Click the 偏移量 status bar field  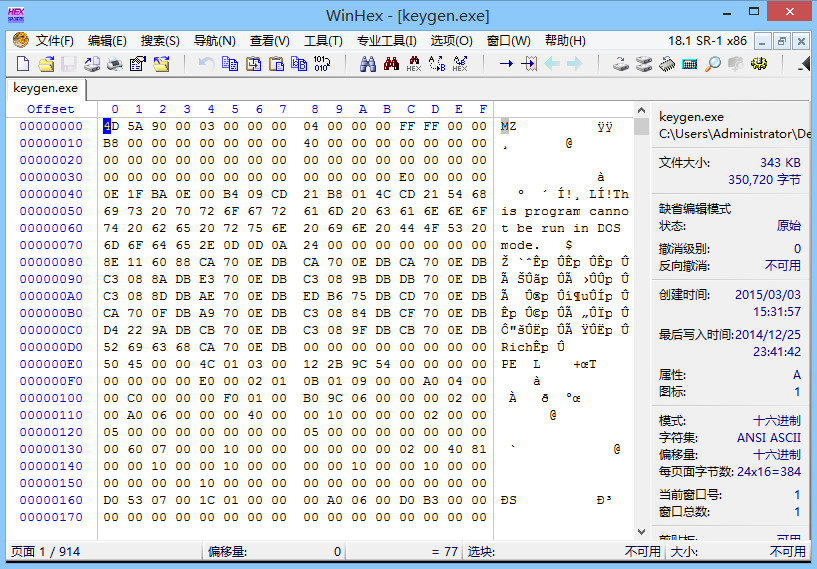click(x=274, y=551)
